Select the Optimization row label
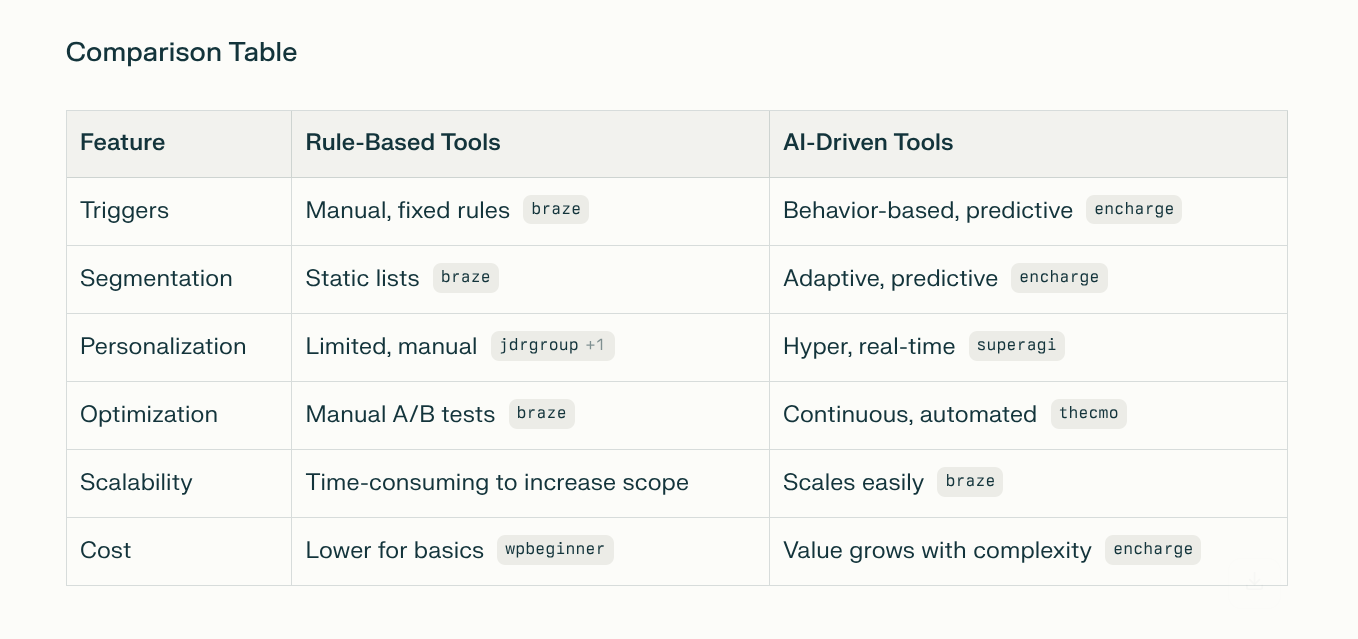Image resolution: width=1358 pixels, height=639 pixels. 149,414
